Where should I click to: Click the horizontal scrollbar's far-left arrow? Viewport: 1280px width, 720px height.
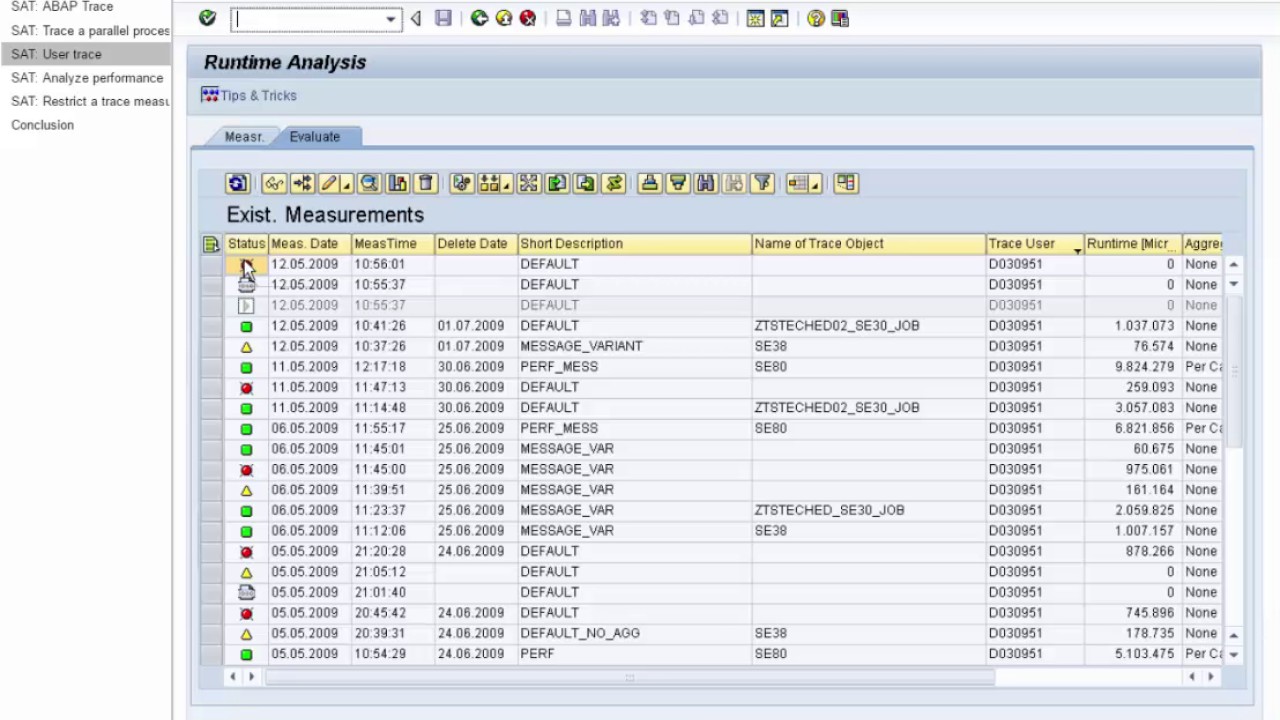(x=232, y=677)
